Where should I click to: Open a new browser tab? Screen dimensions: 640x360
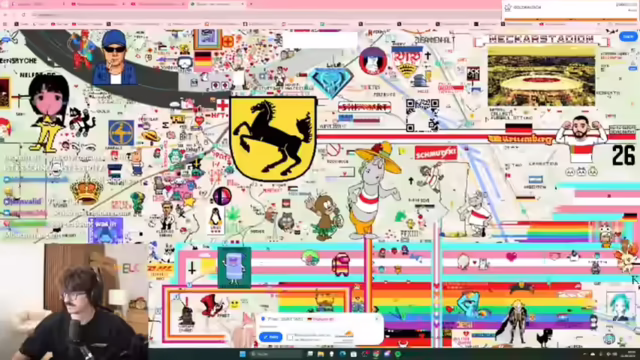click(251, 4)
